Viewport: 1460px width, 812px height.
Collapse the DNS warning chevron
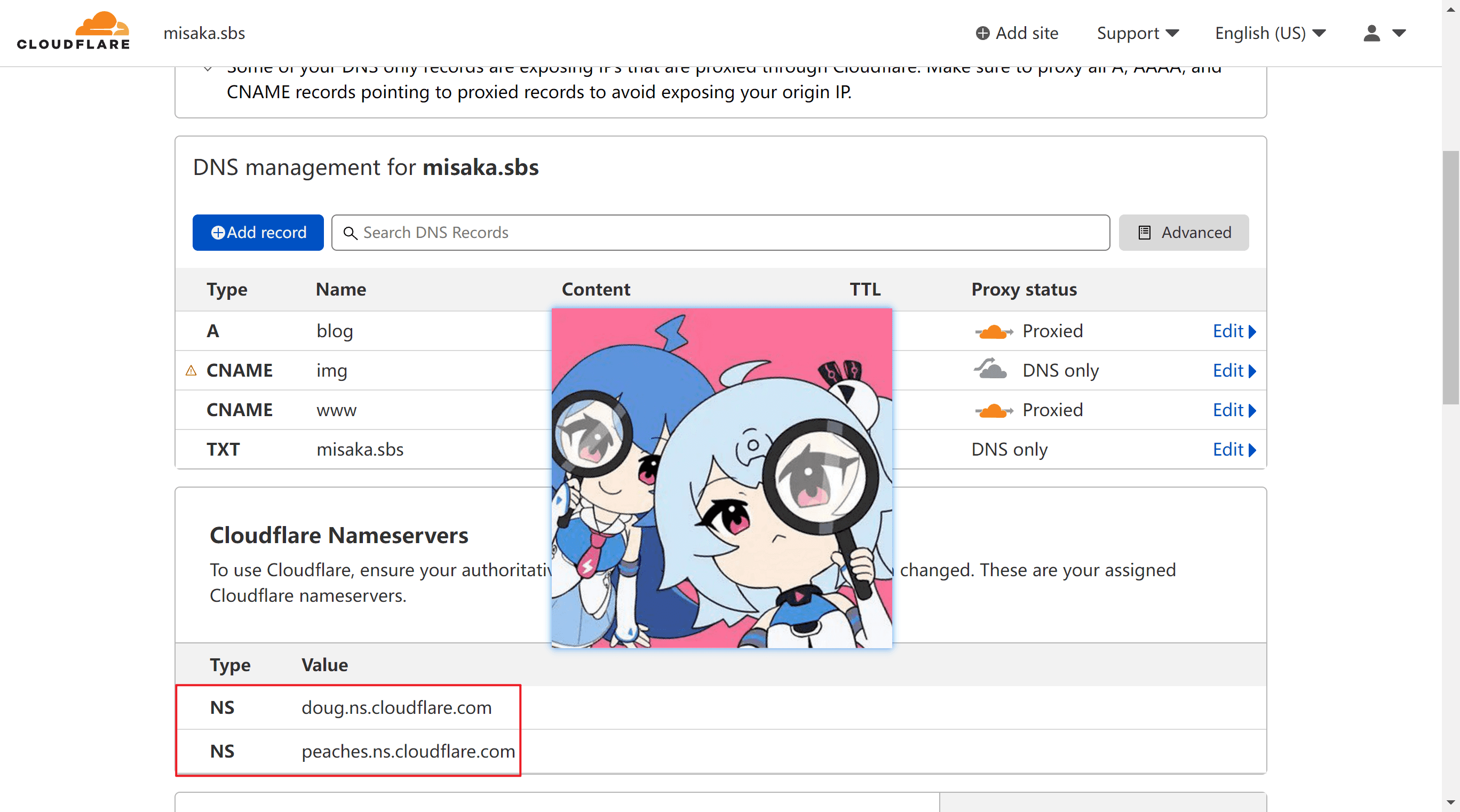point(208,69)
